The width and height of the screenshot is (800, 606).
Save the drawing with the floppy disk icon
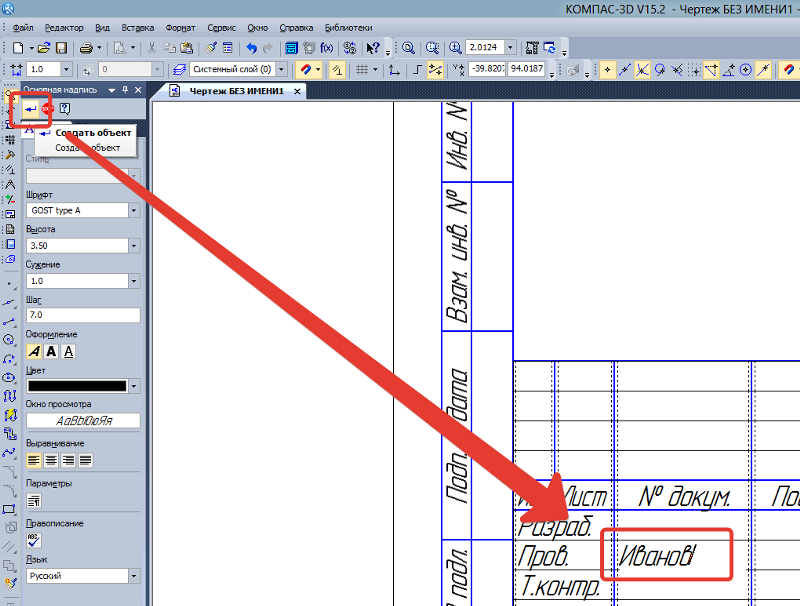61,48
